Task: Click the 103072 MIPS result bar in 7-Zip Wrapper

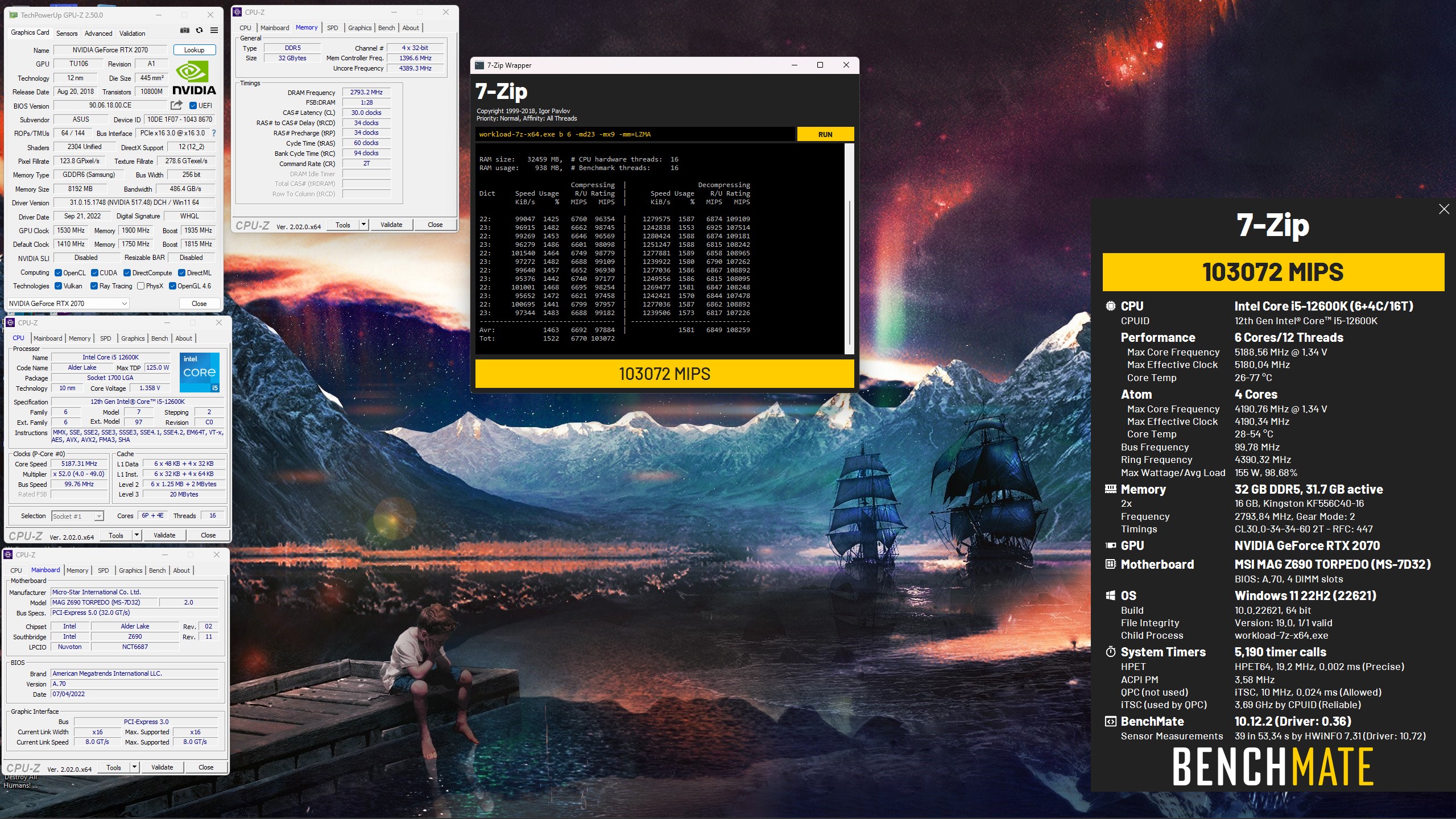Action: [x=664, y=374]
